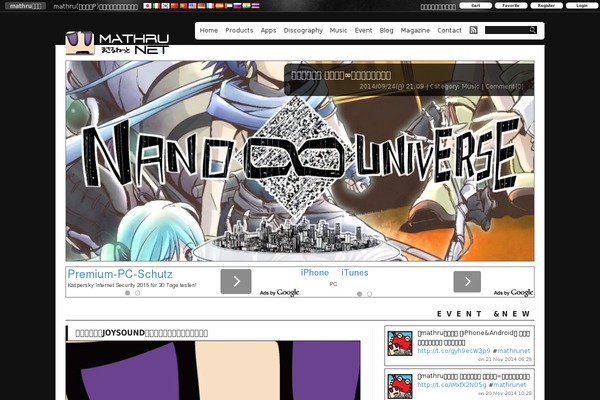
Task: Open the Products menu item
Action: [239, 30]
